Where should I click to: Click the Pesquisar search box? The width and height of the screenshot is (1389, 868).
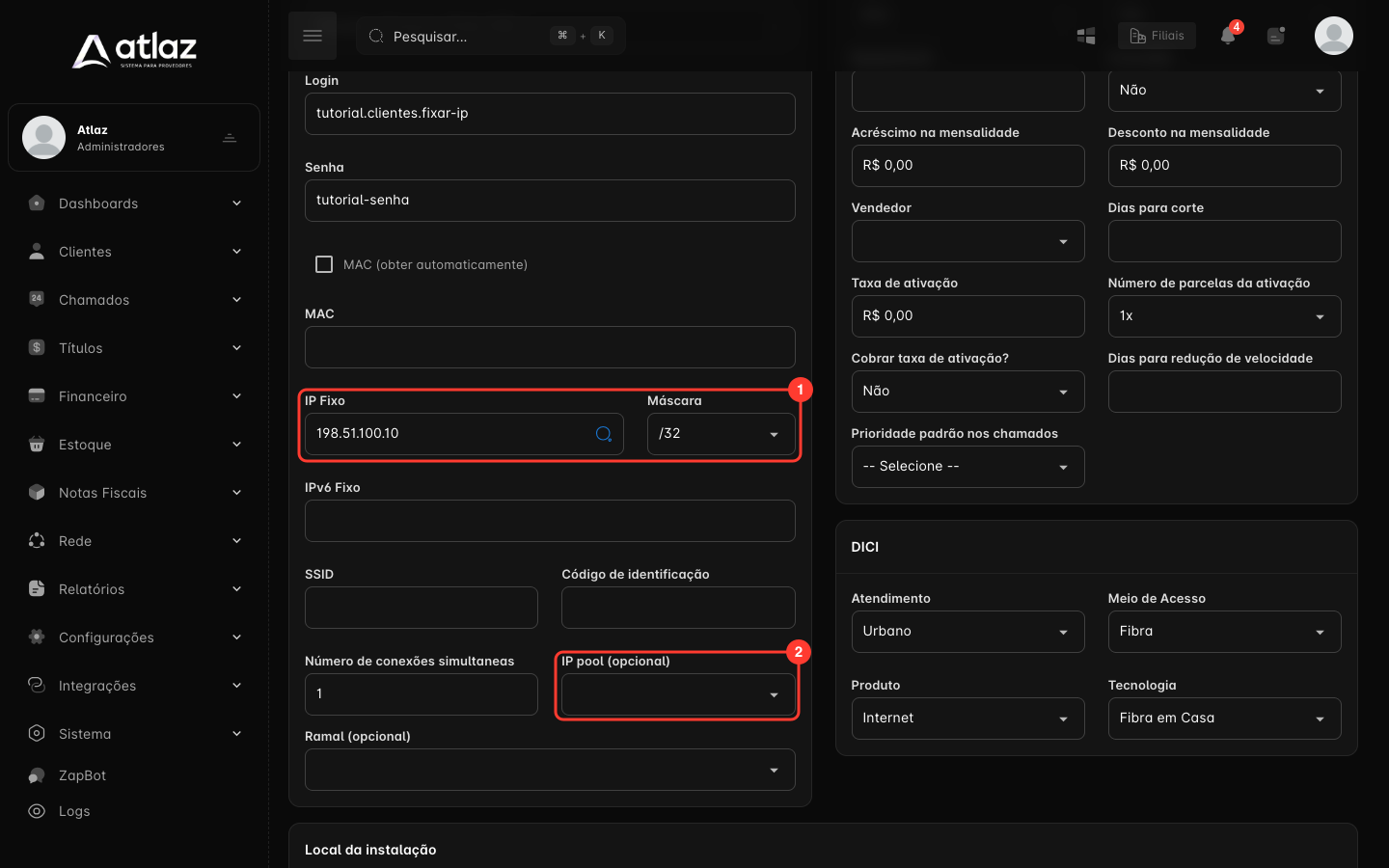coord(491,36)
